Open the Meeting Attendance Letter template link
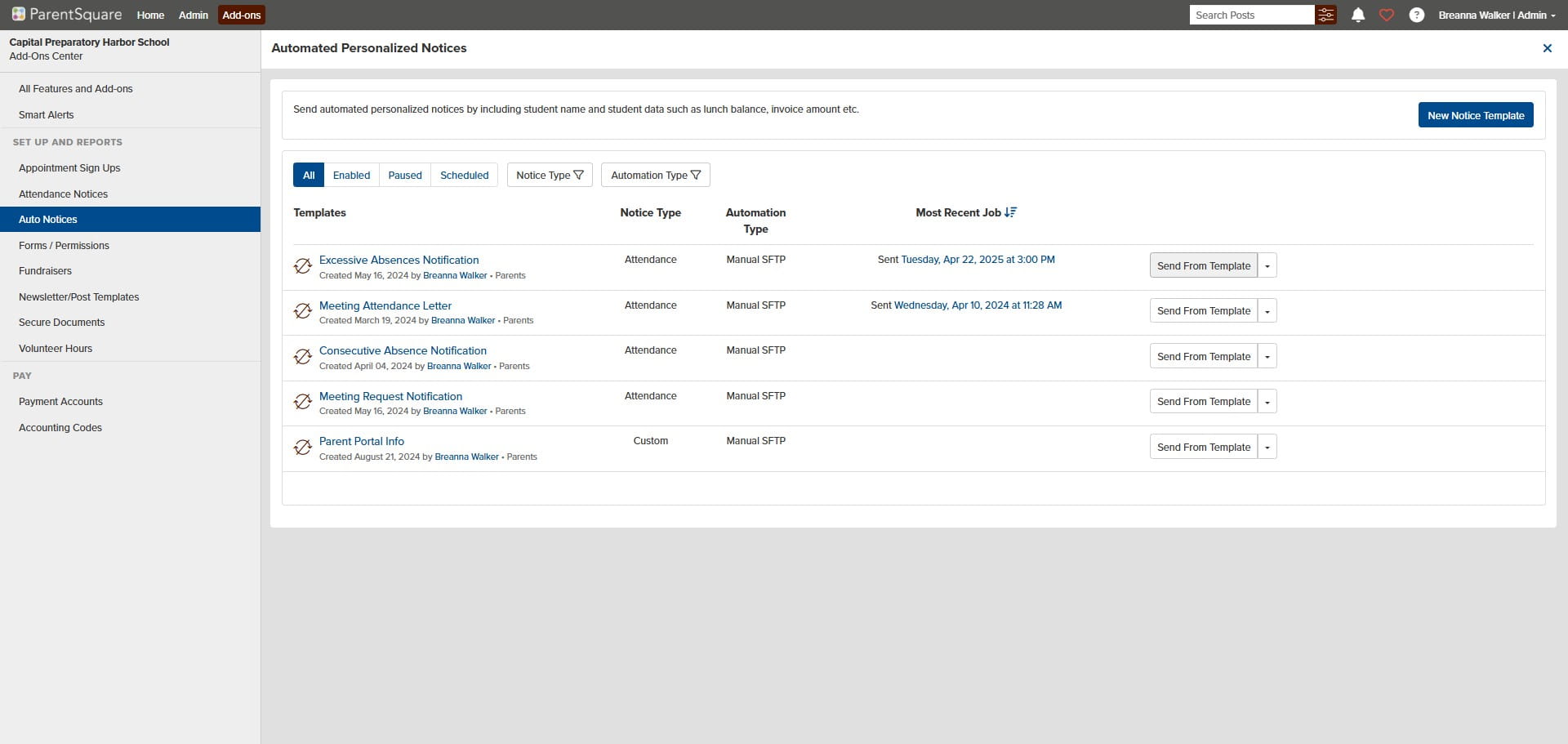Screen dimensions: 1568x744 [385, 305]
